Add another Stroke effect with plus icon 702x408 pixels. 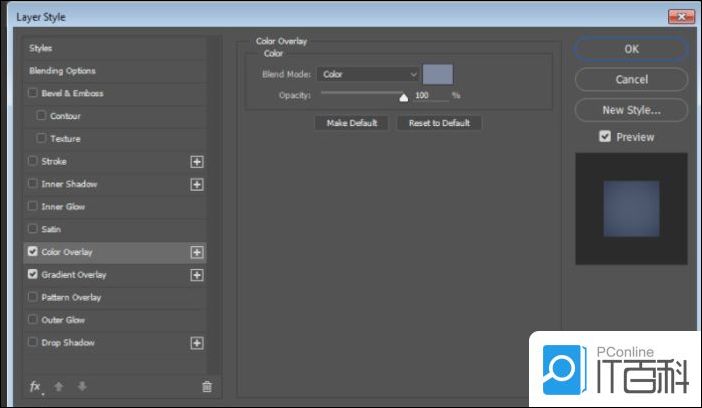click(197, 162)
